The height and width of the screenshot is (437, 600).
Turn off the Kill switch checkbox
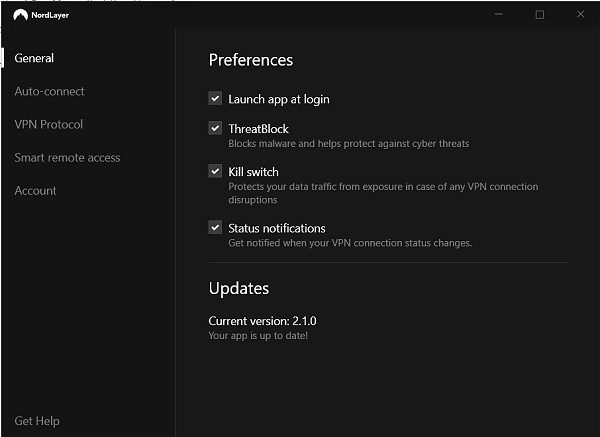[x=215, y=171]
